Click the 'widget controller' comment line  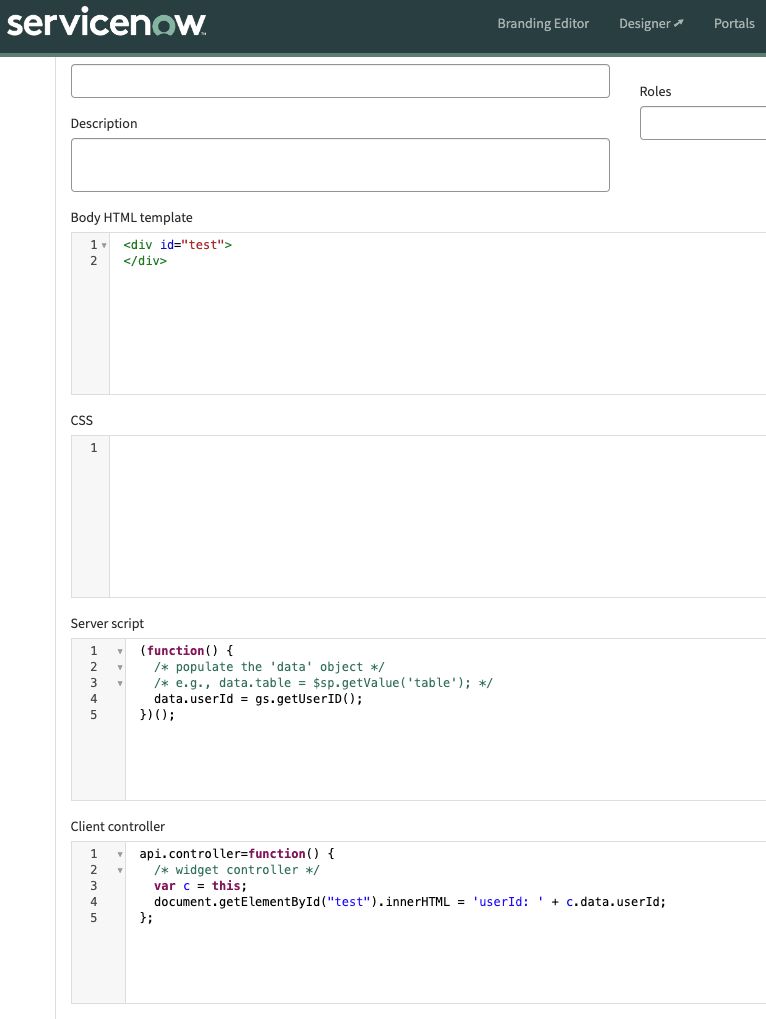(x=236, y=870)
